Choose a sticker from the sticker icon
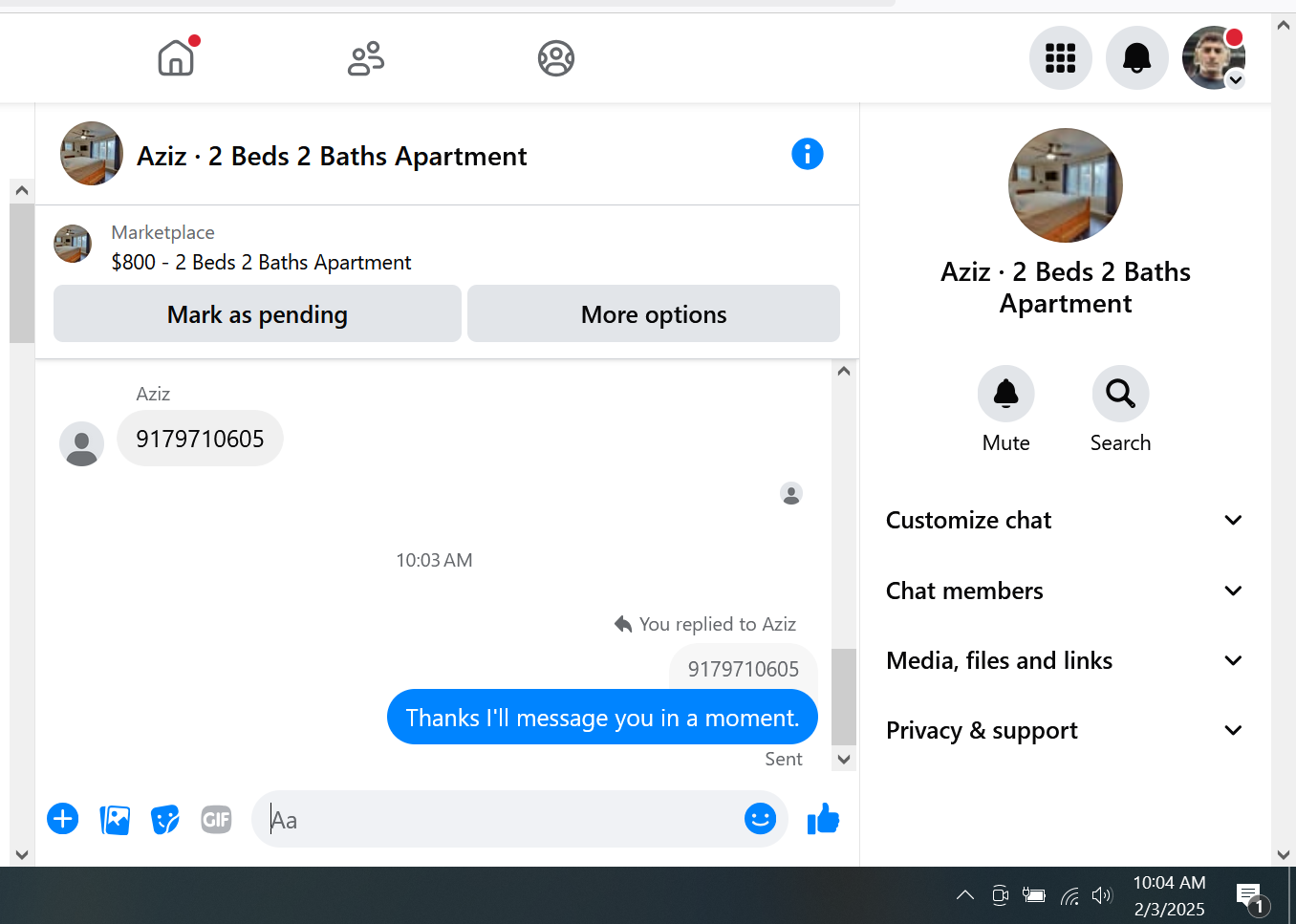The image size is (1296, 924). pos(165,819)
